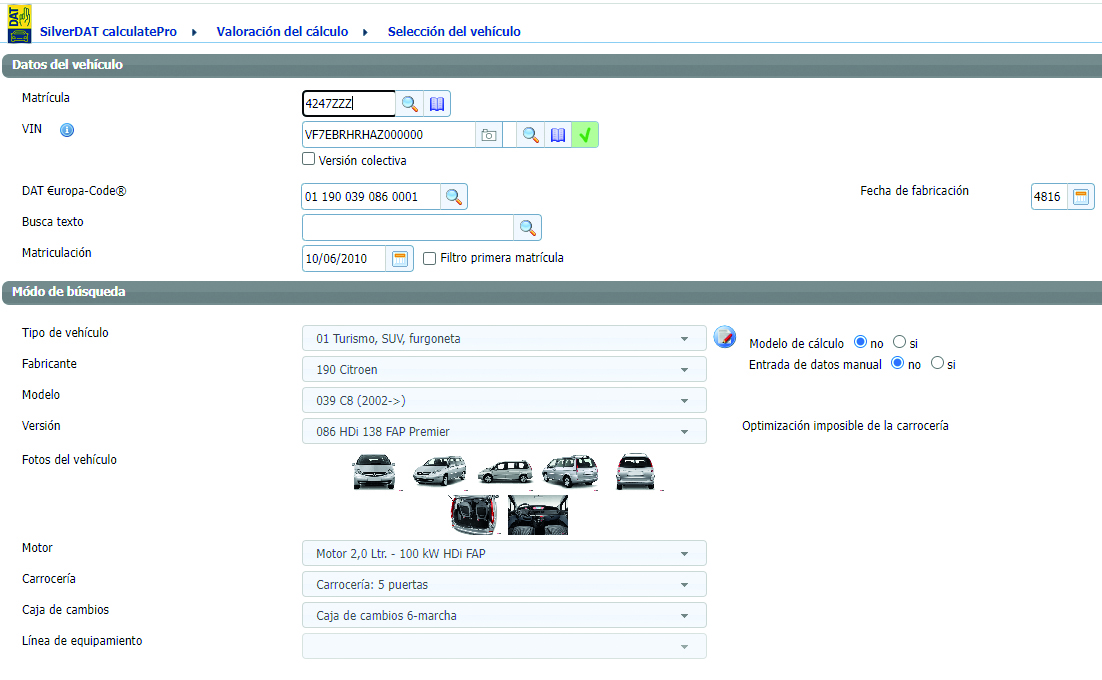Select 'si' for Entrada de datos manual
1102x680 pixels.
point(938,363)
